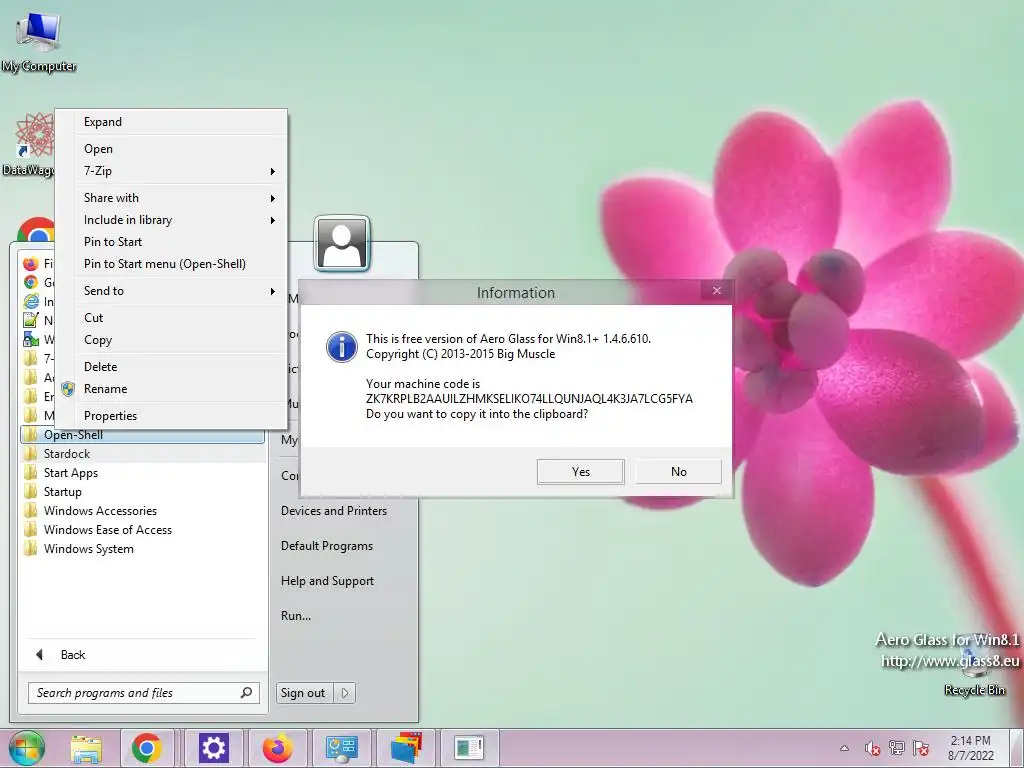Choose Cut from the context menu
The width and height of the screenshot is (1024, 768).
tap(171, 318)
